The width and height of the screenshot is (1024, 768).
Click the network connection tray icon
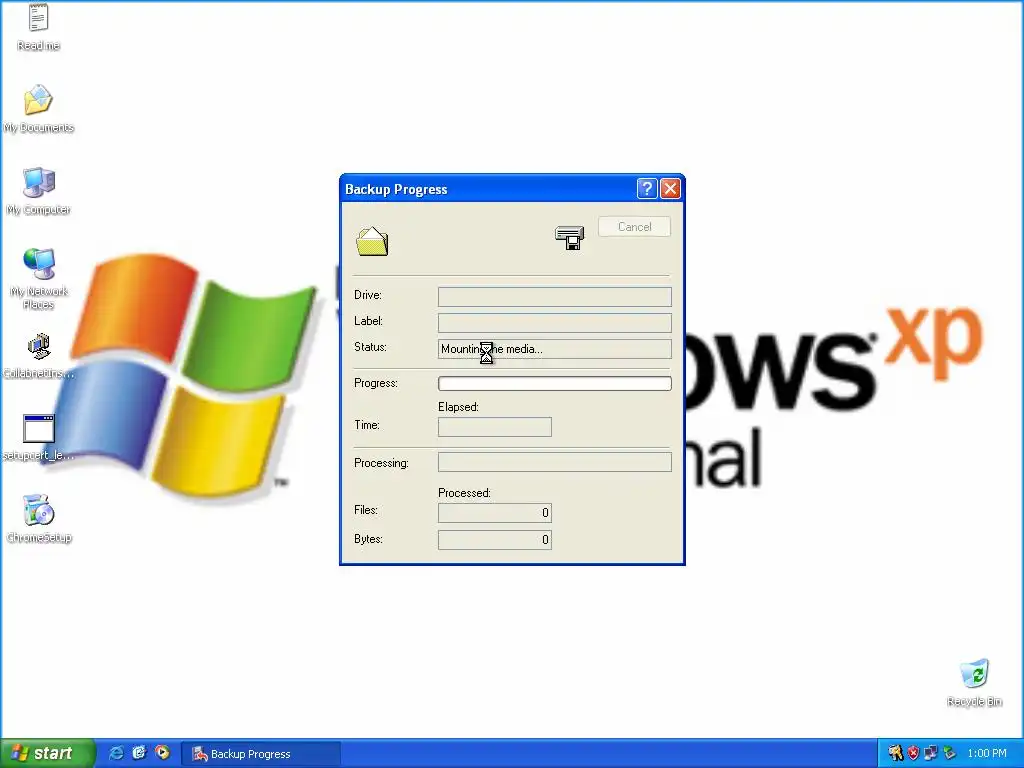(931, 753)
